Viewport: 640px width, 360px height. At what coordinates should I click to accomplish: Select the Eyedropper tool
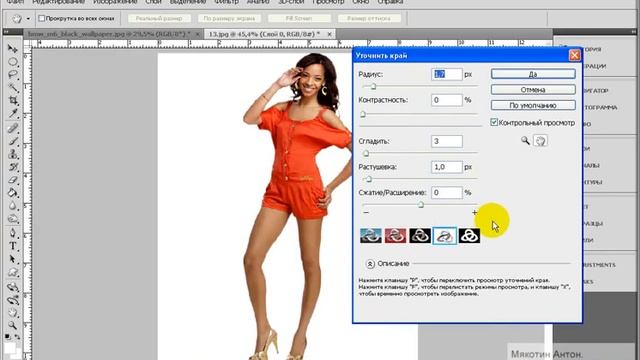13,113
